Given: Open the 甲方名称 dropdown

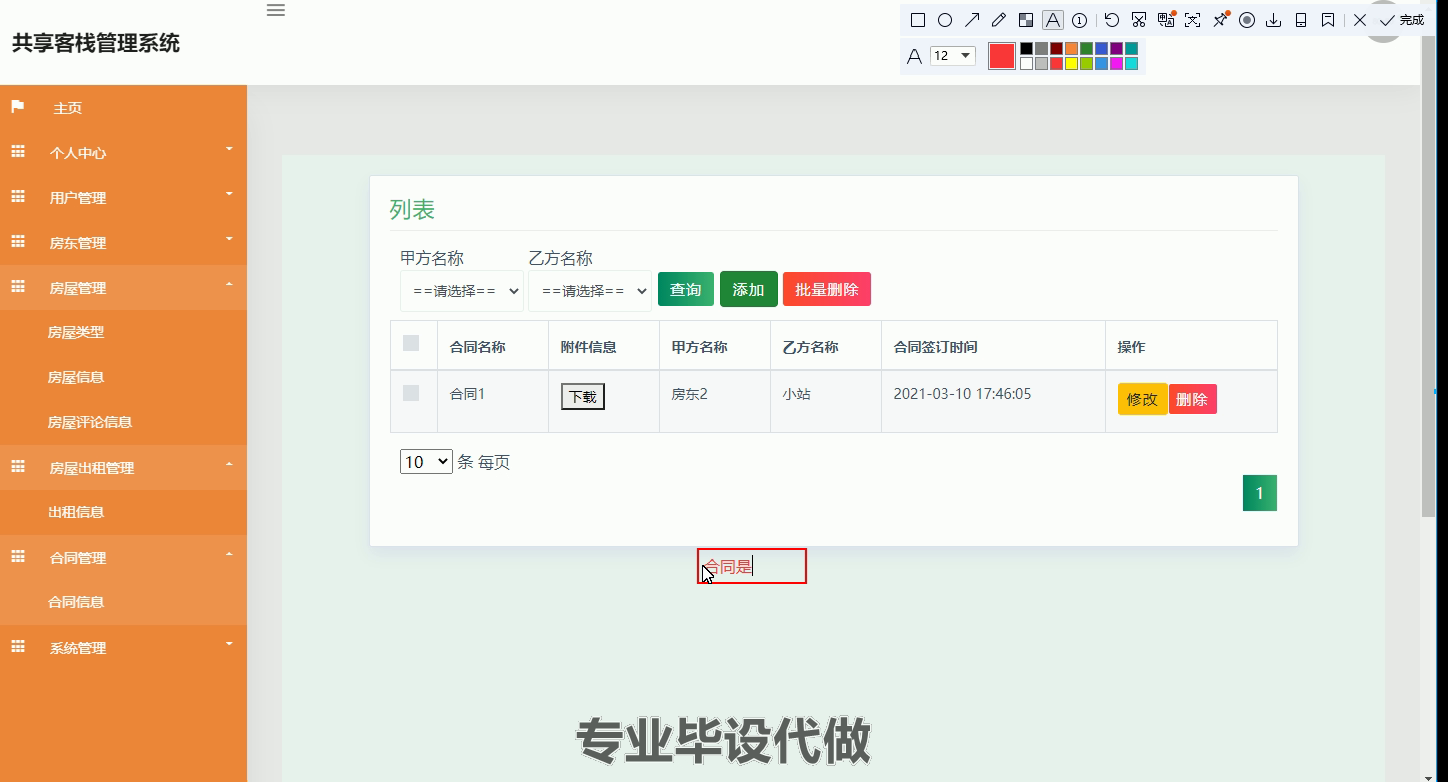Looking at the screenshot, I should [462, 291].
